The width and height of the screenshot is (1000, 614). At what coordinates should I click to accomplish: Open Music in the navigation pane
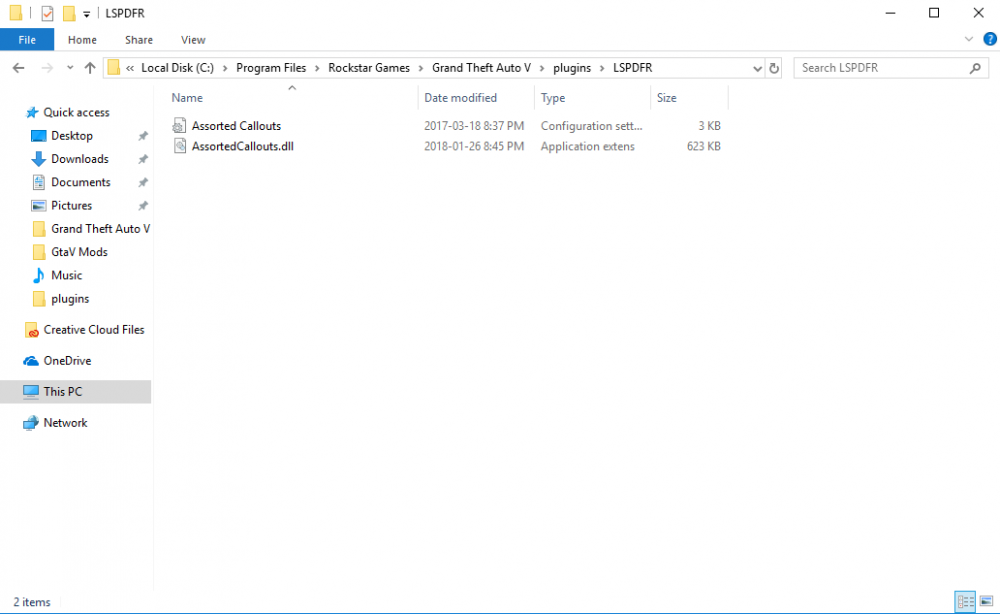coord(66,275)
